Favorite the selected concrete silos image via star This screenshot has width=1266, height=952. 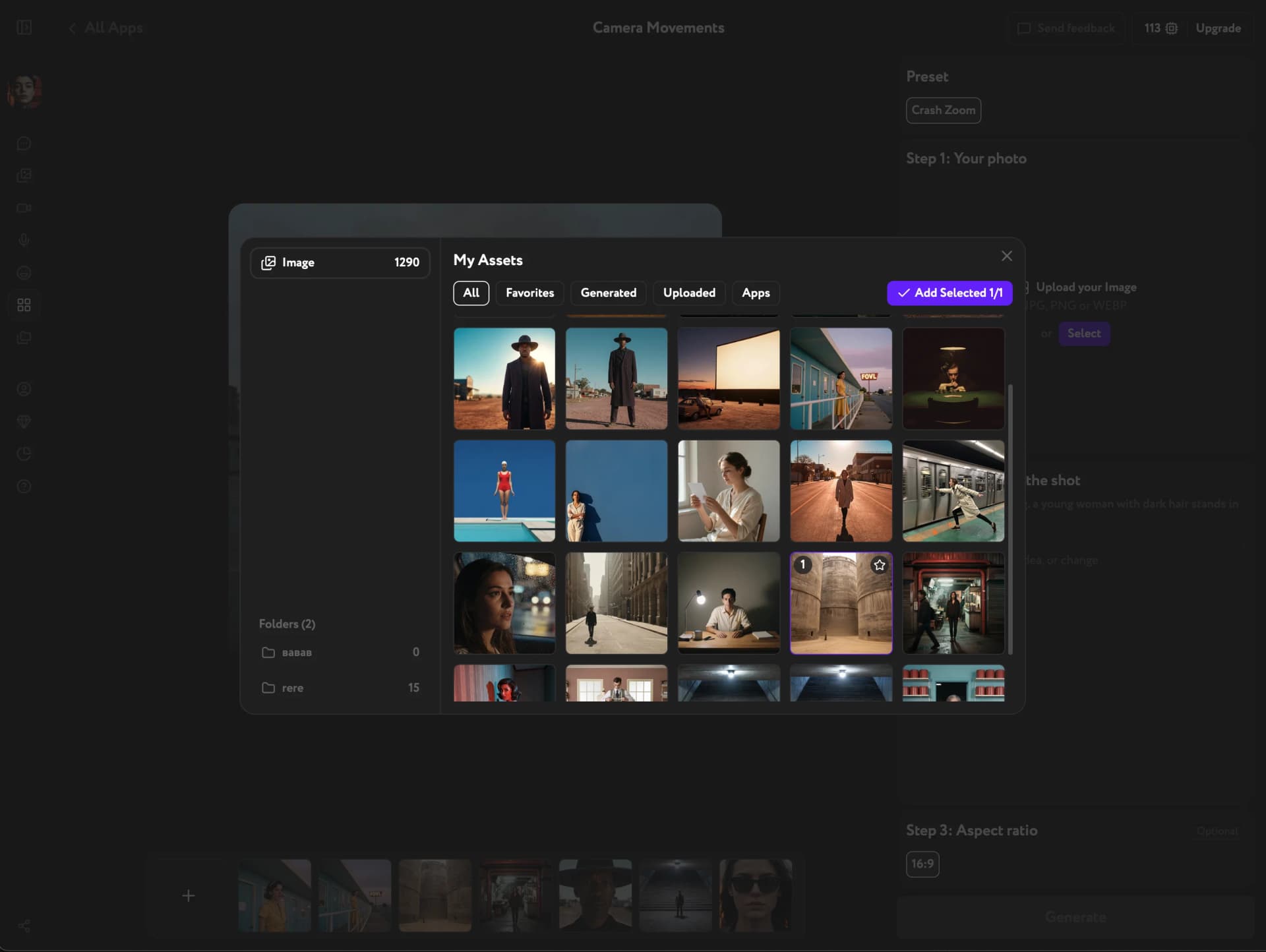879,565
